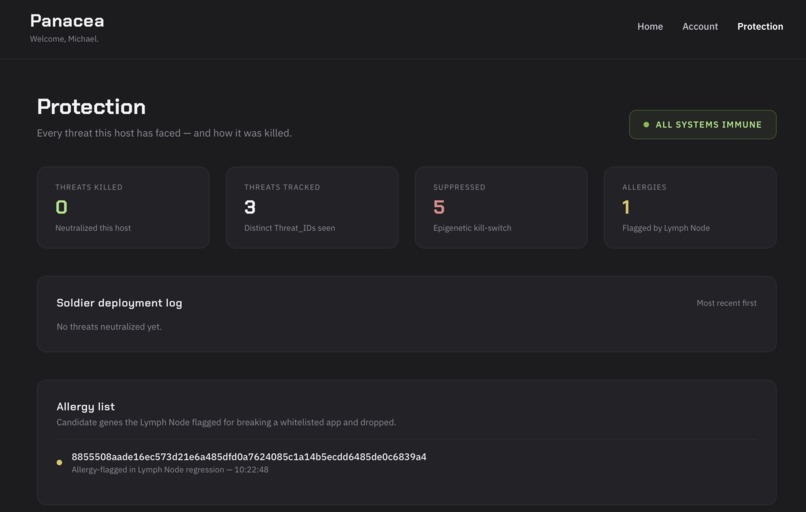This screenshot has width=806, height=512.
Task: Select the allergy hash 8855508aade16ec5…
Action: (249, 456)
